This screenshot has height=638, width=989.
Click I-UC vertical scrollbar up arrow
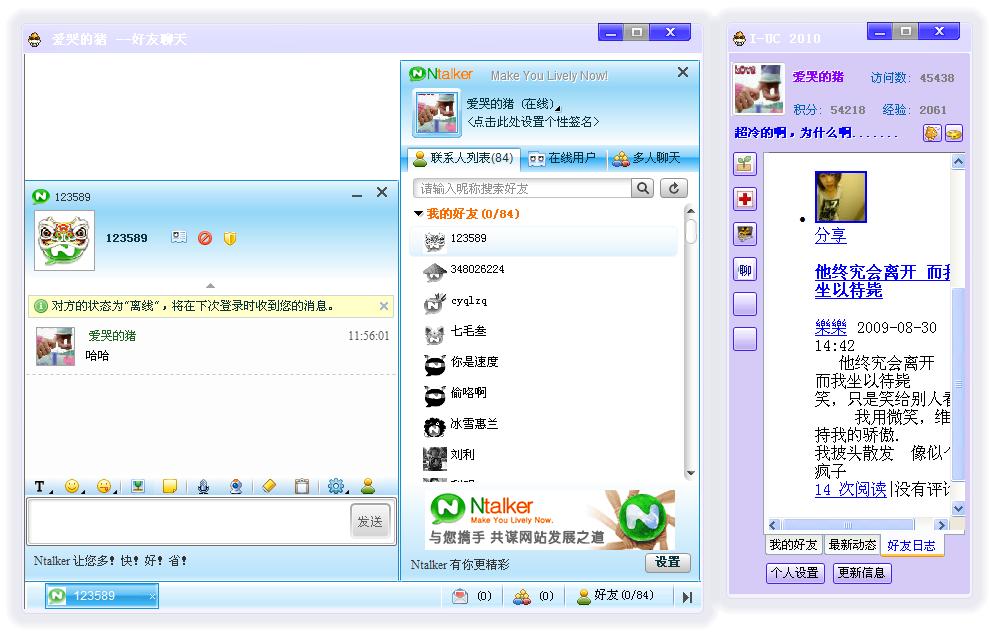point(958,162)
